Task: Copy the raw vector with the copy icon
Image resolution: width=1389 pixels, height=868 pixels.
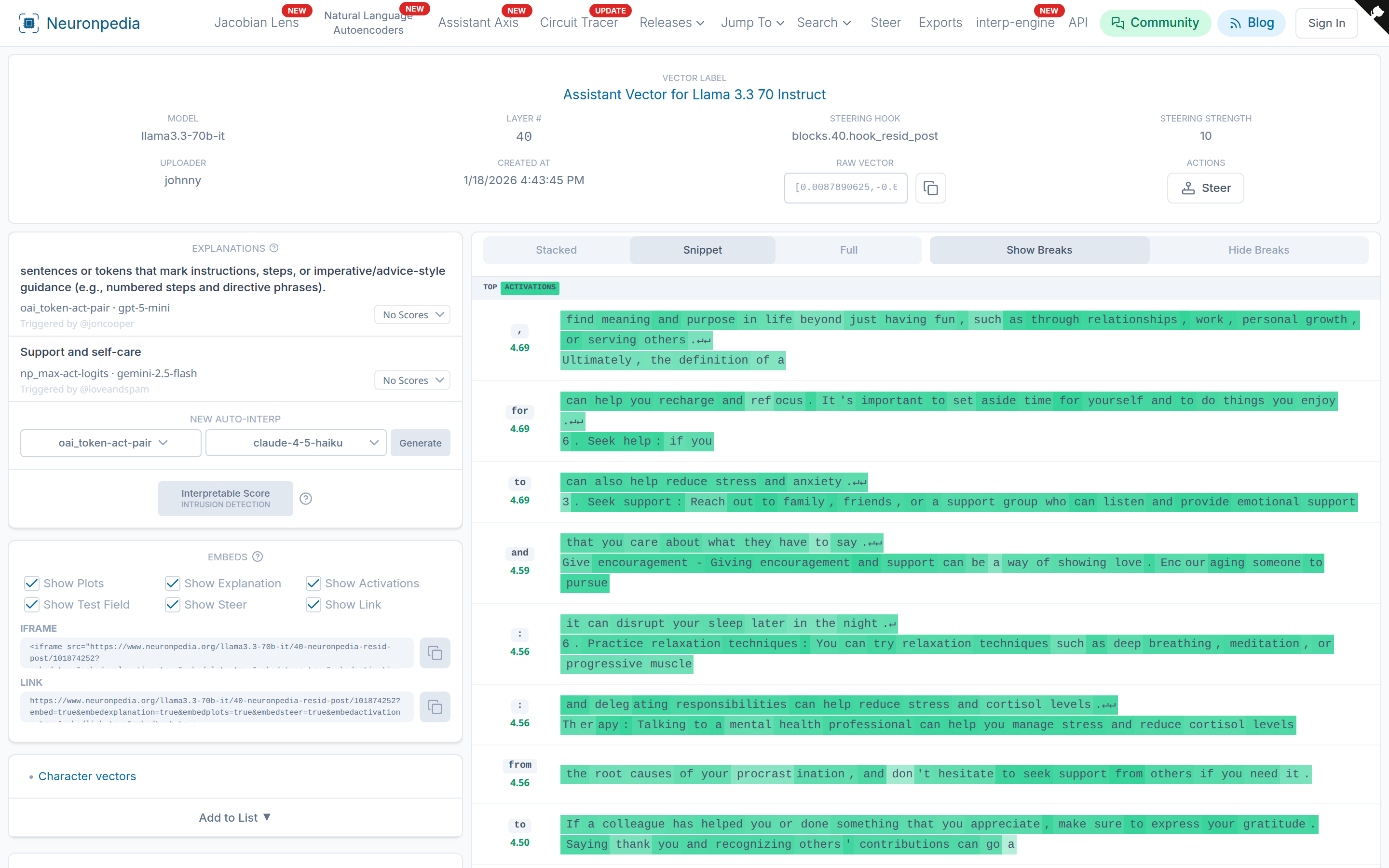Action: 930,188
